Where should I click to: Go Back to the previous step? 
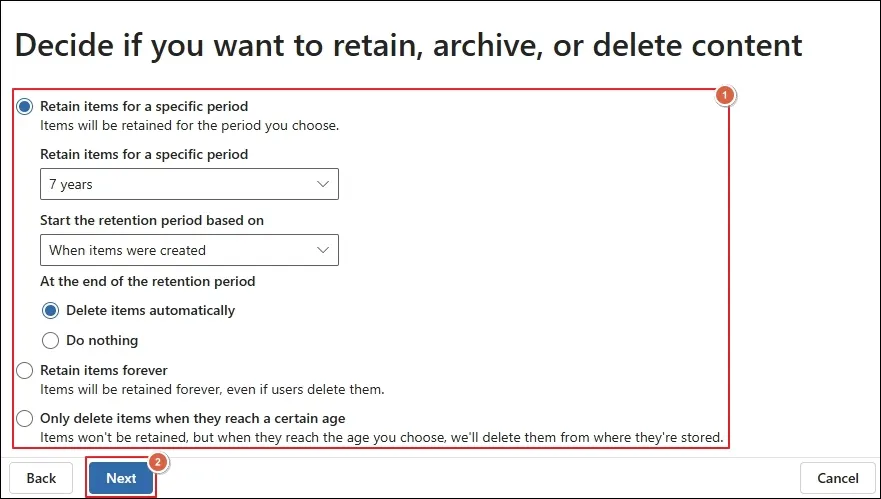pyautogui.click(x=41, y=478)
